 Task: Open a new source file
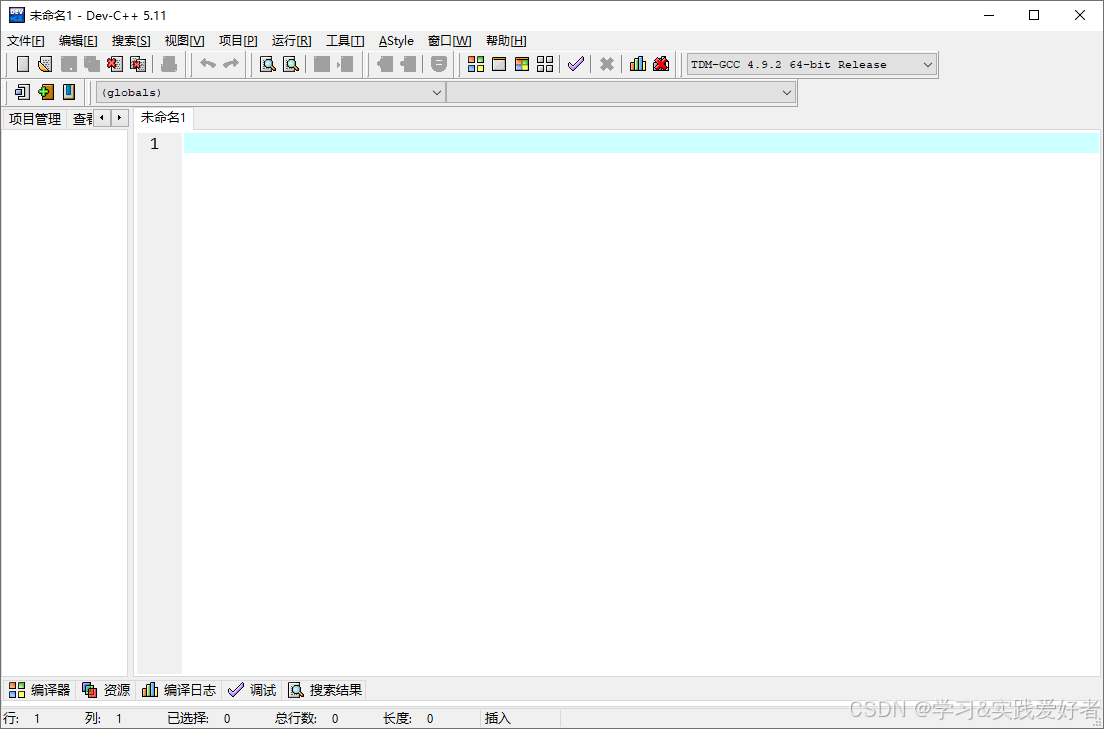pos(22,64)
